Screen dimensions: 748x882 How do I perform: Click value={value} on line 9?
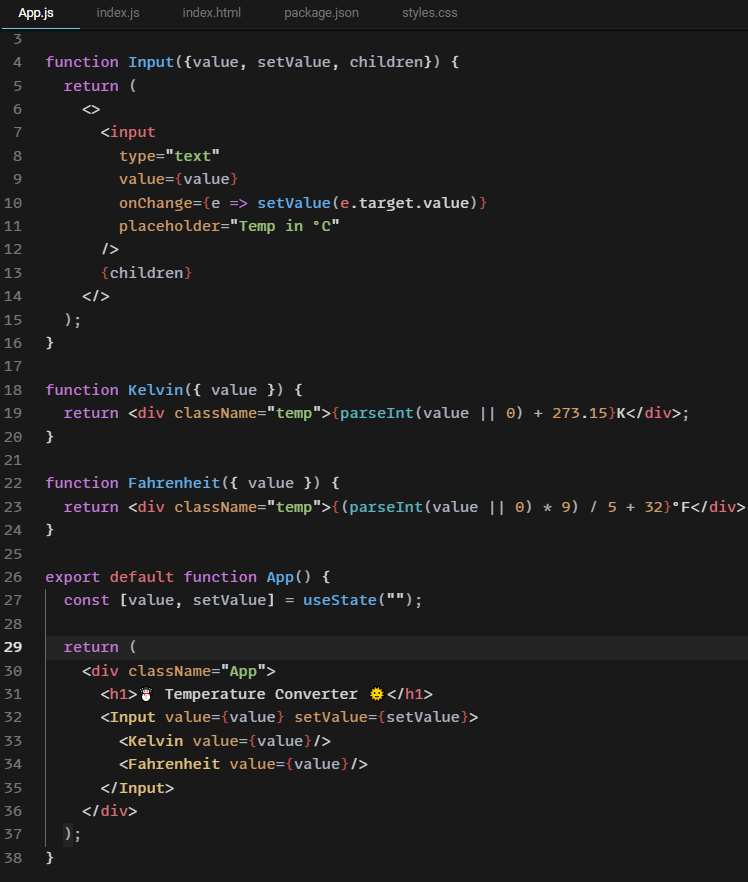[x=178, y=179]
